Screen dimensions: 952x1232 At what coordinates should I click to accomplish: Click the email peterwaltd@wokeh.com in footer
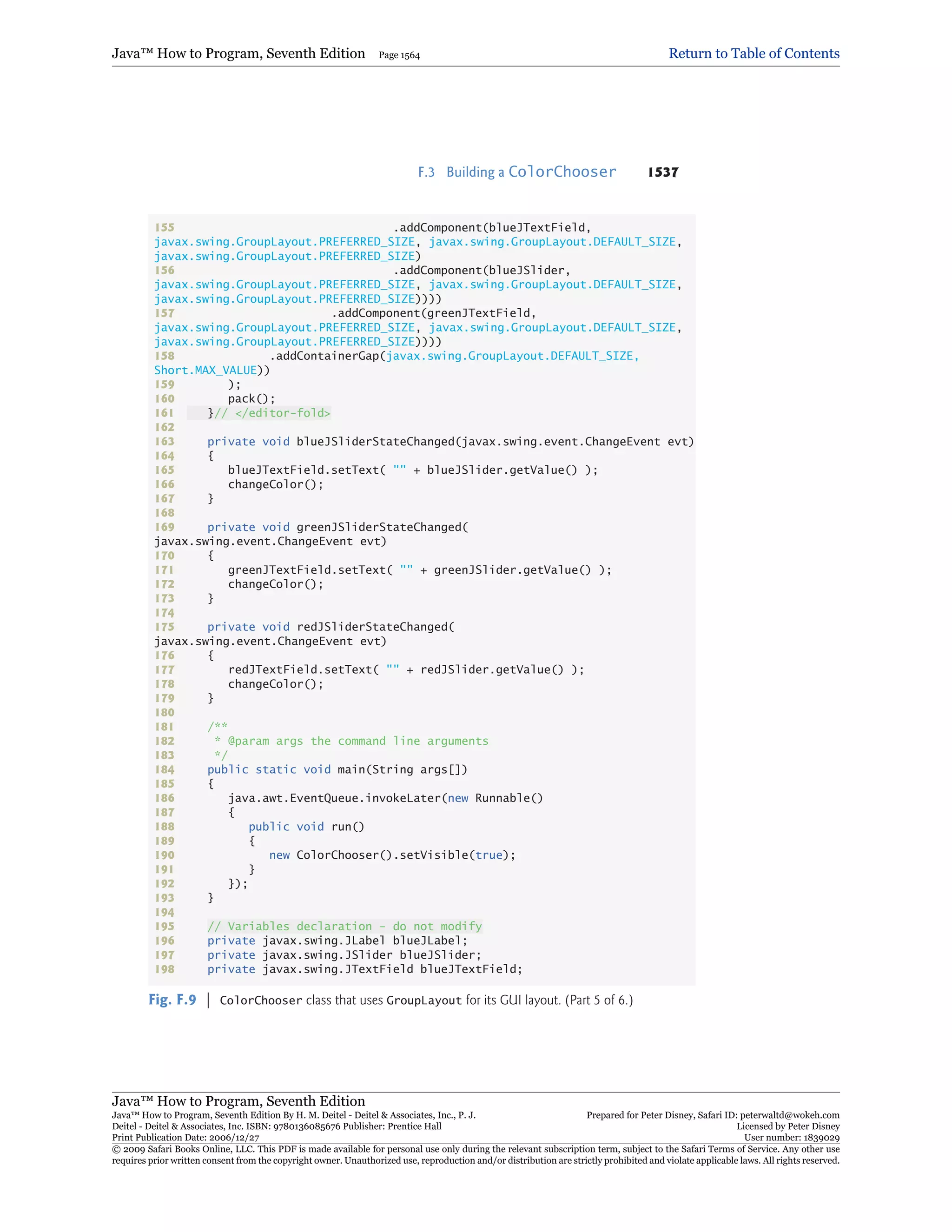(x=790, y=1115)
